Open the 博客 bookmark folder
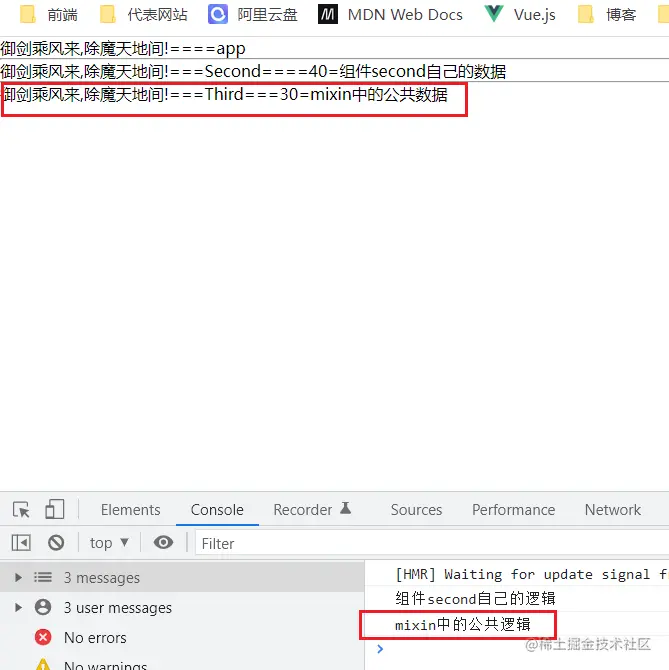This screenshot has height=670, width=669. [607, 15]
